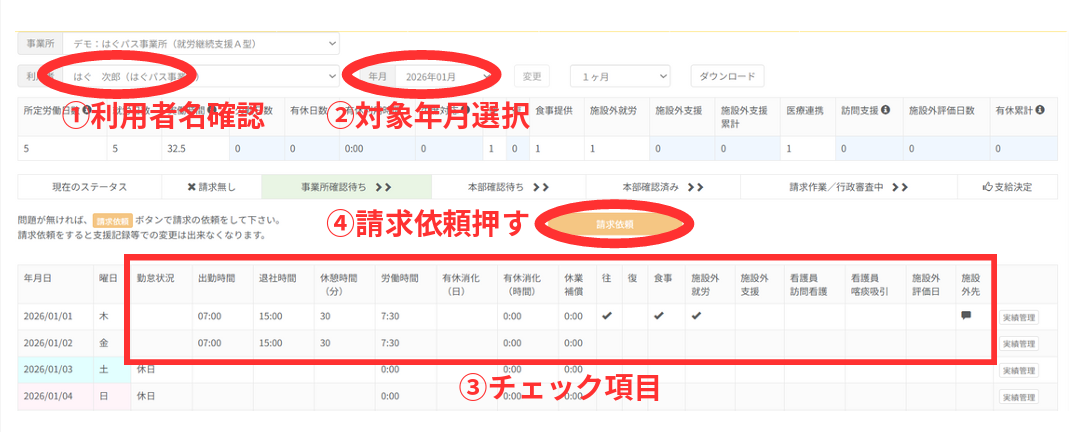The height and width of the screenshot is (432, 1075).
Task: Click the 15:00 退社時間 in the 2026/01/02 row
Action: pyautogui.click(x=270, y=344)
